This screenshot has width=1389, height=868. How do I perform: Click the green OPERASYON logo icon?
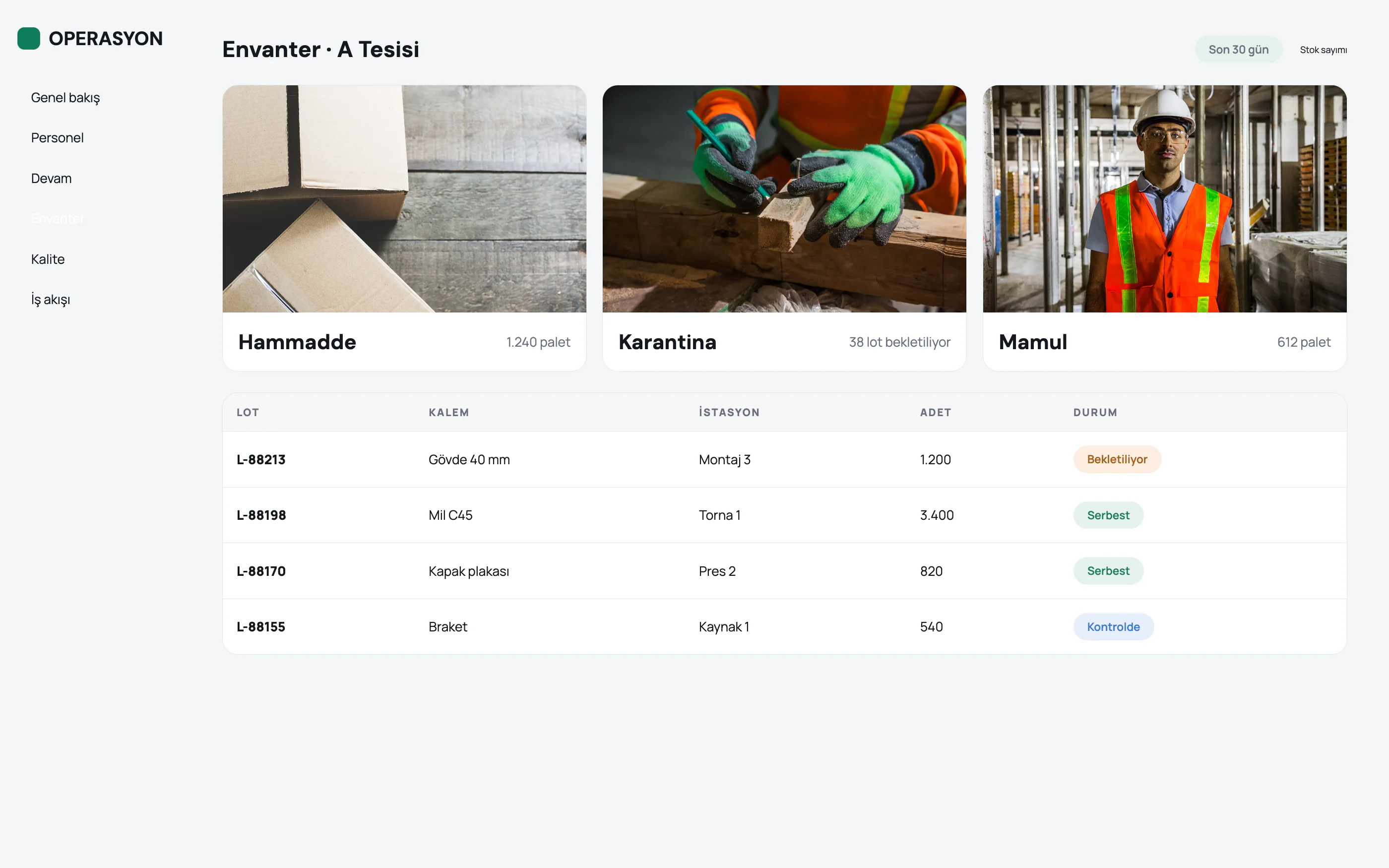(29, 39)
